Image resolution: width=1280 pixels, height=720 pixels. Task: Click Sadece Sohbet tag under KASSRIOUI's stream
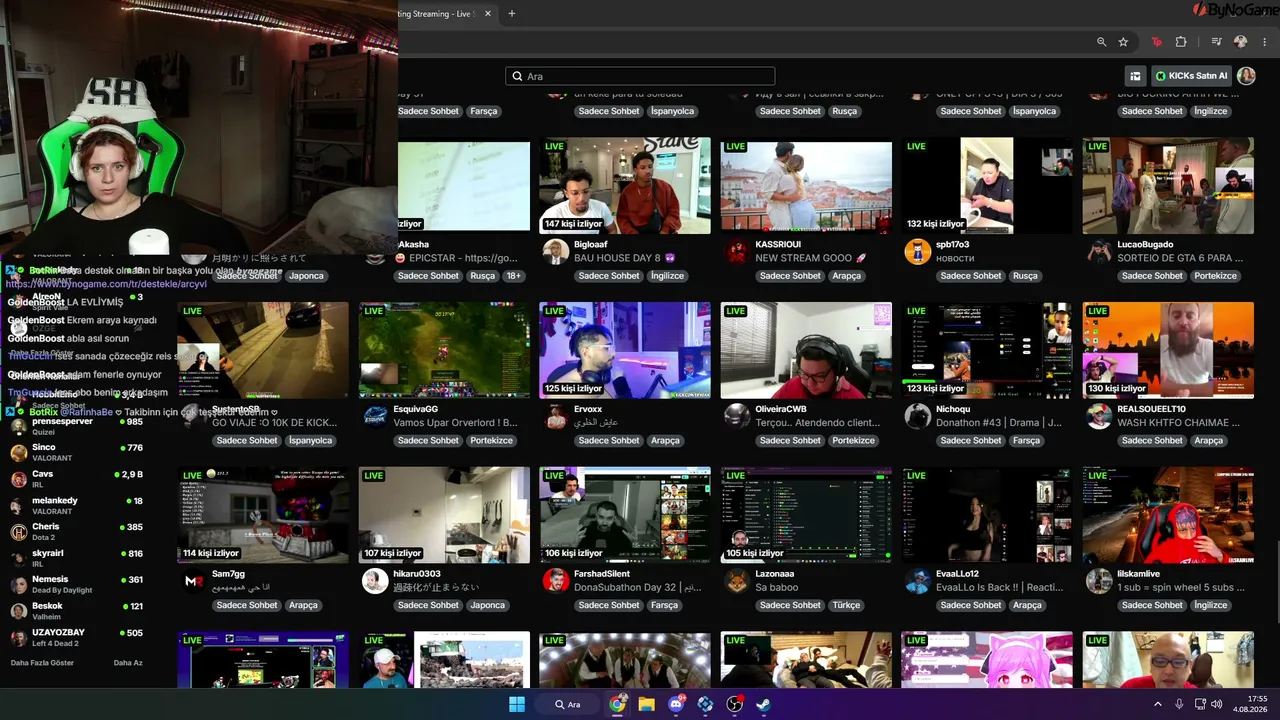790,276
